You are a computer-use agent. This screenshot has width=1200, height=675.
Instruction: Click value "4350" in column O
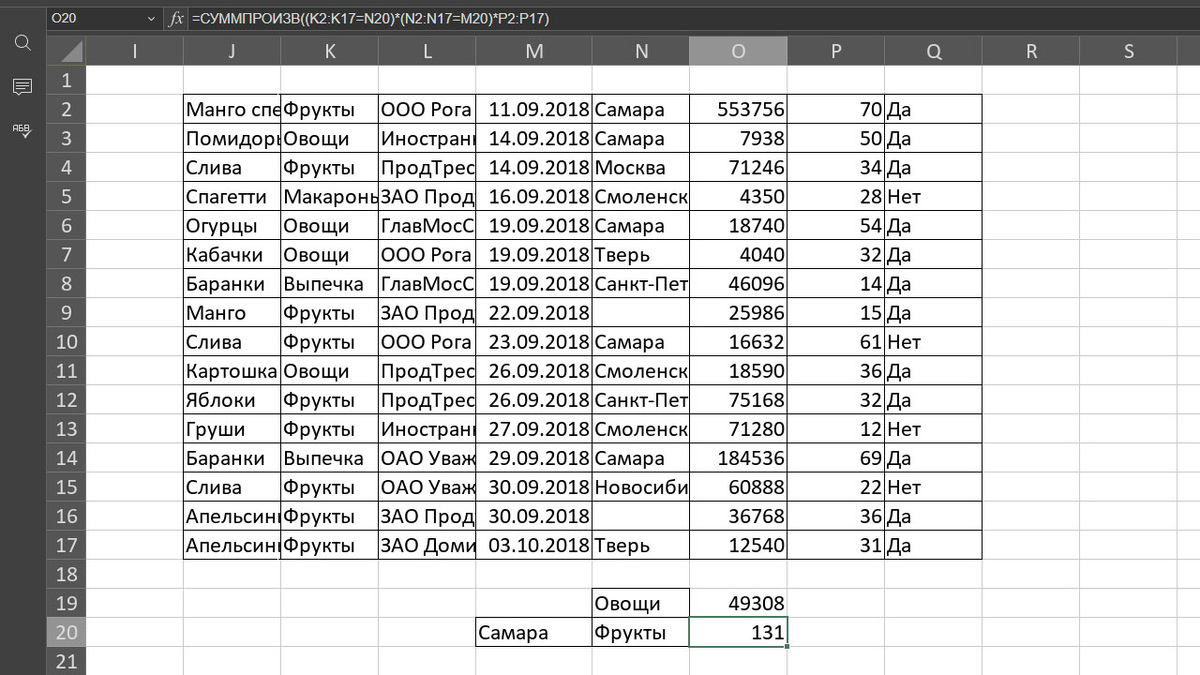pos(738,197)
